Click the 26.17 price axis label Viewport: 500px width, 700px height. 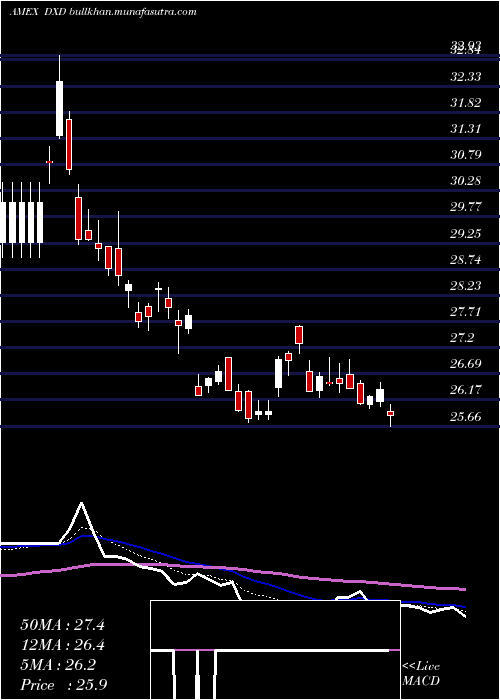[466, 389]
